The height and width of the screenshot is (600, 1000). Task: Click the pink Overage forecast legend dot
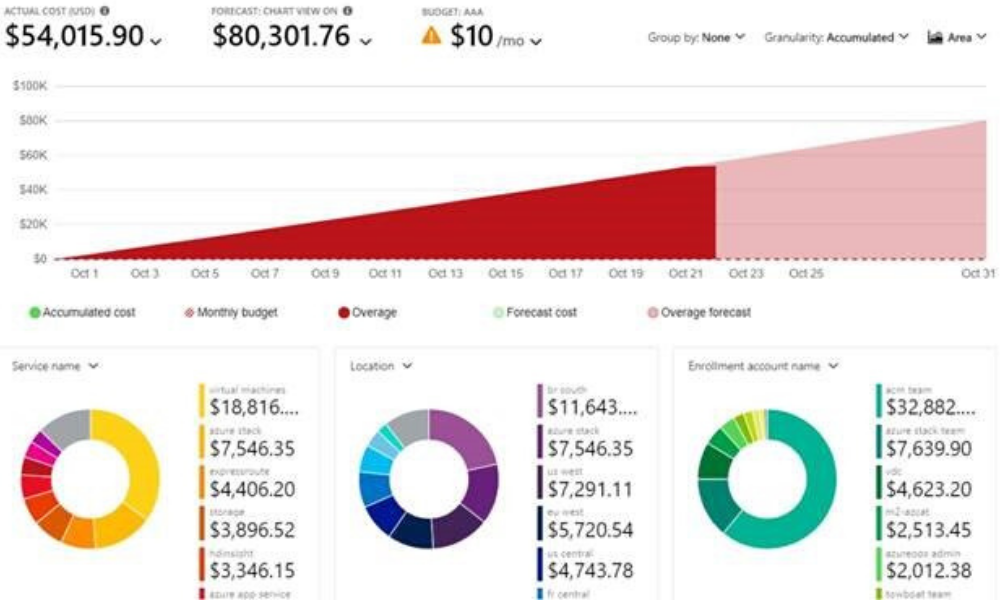652,312
